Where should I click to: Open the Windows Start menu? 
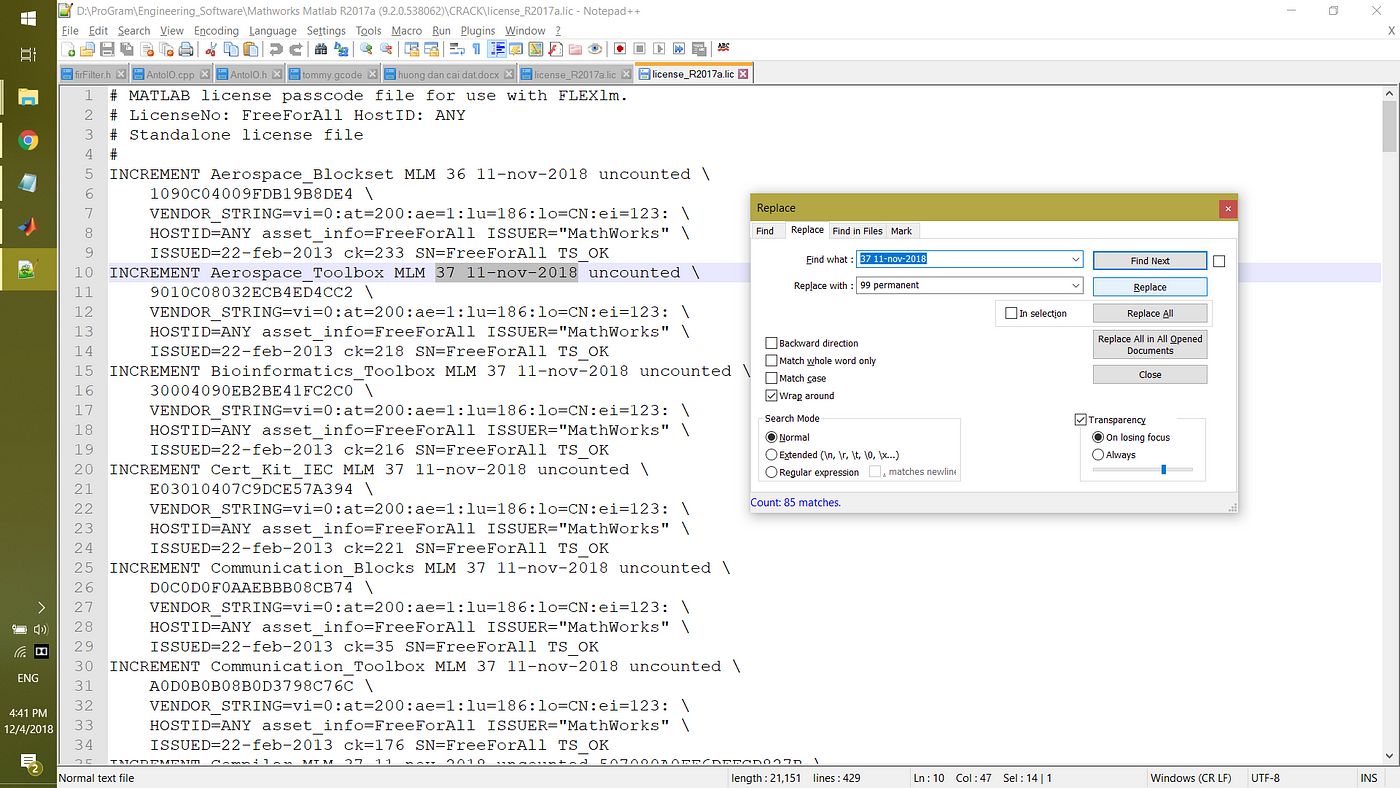click(x=28, y=17)
